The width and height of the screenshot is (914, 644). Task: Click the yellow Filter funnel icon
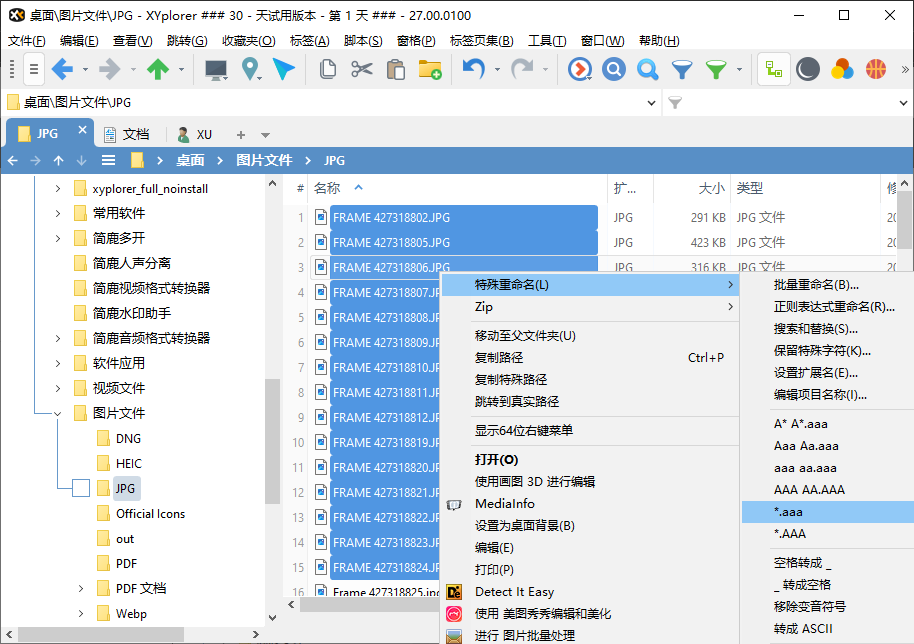[680, 69]
